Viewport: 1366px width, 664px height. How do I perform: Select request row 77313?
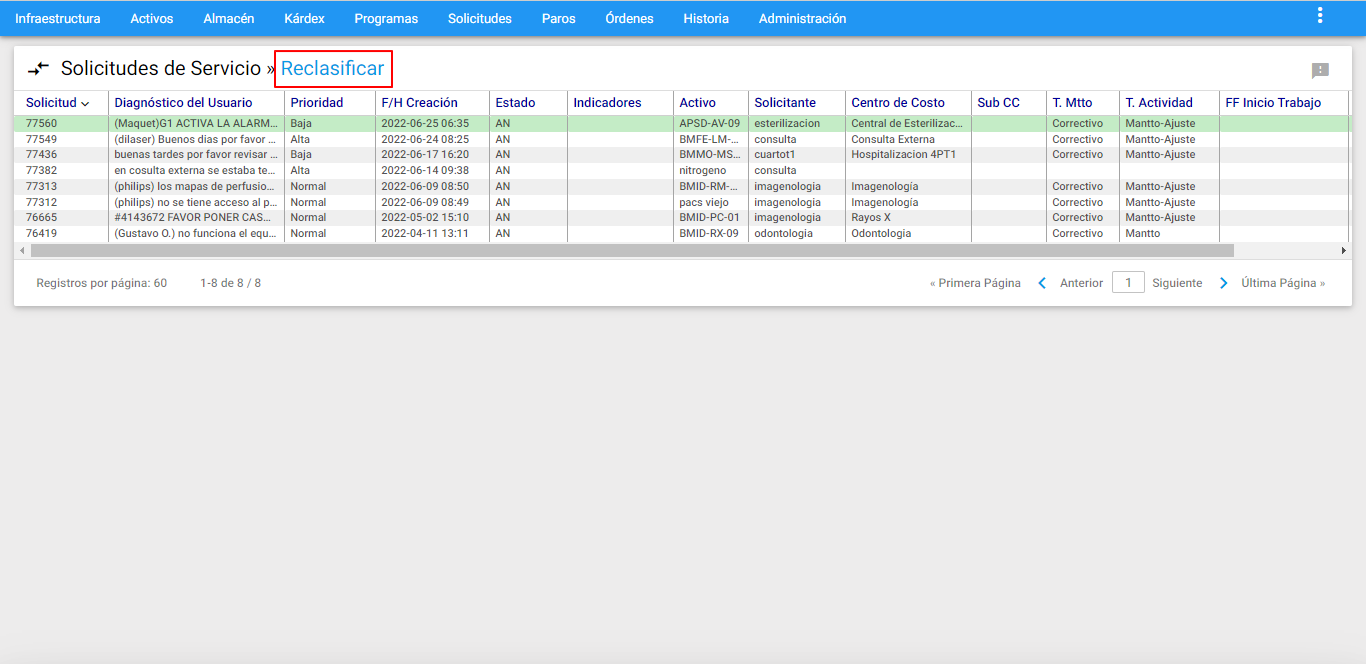681,186
